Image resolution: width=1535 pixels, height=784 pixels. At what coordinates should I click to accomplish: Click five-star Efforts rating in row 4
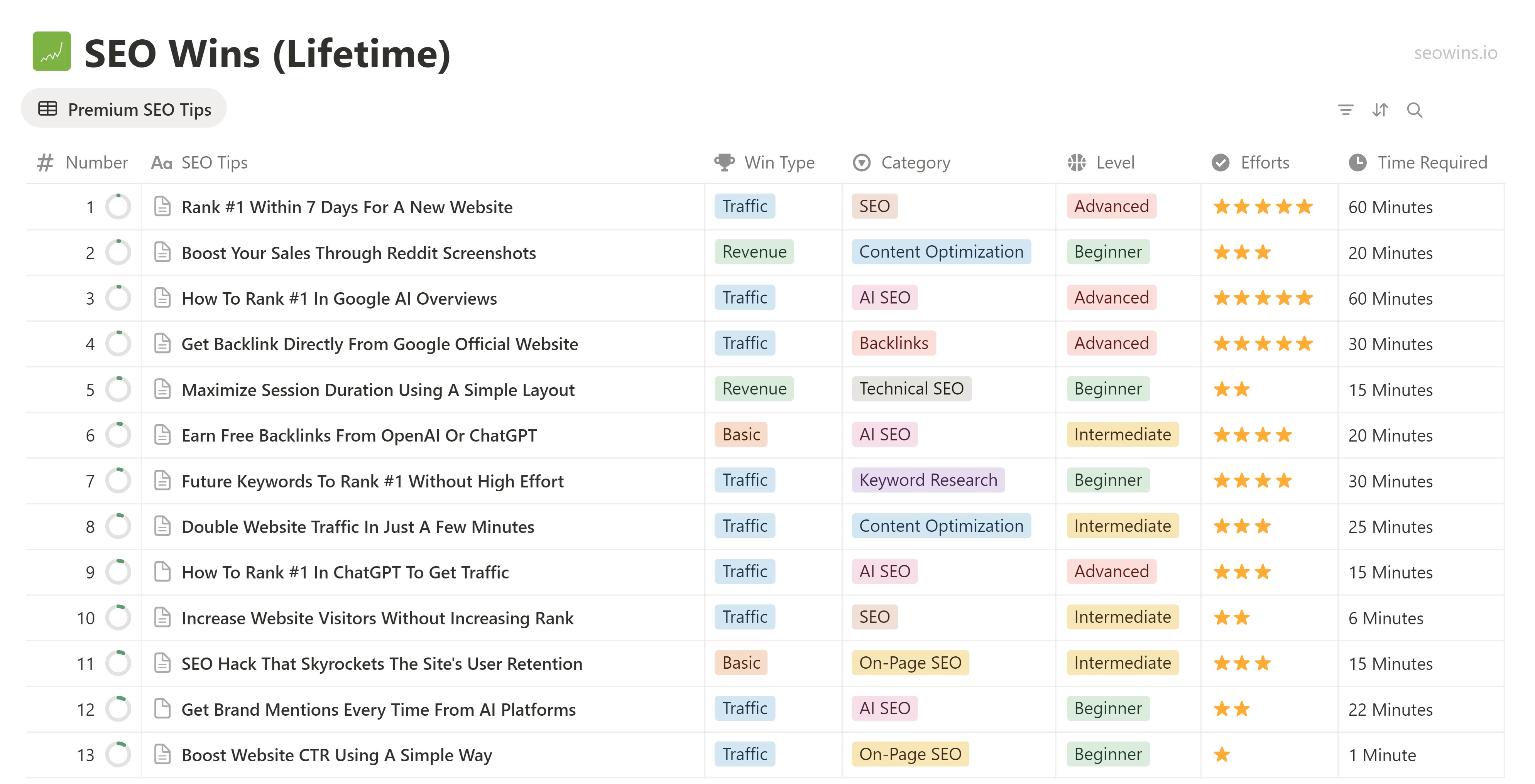(1263, 344)
